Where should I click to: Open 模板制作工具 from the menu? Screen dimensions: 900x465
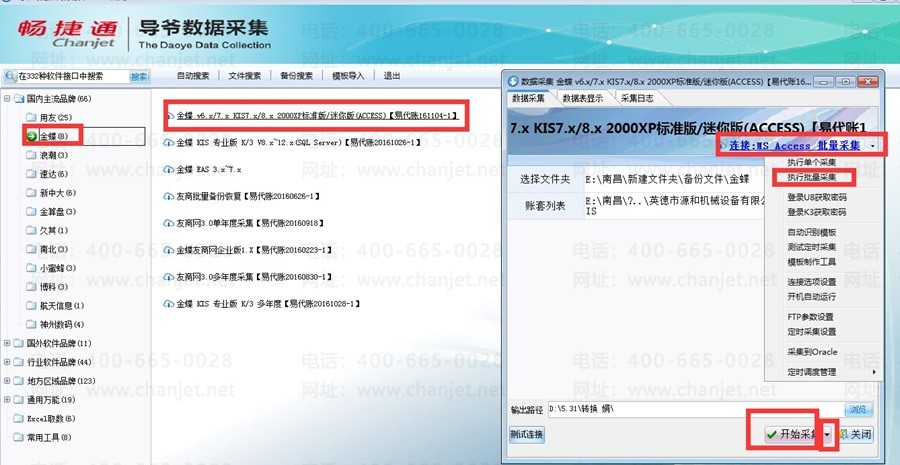point(812,262)
